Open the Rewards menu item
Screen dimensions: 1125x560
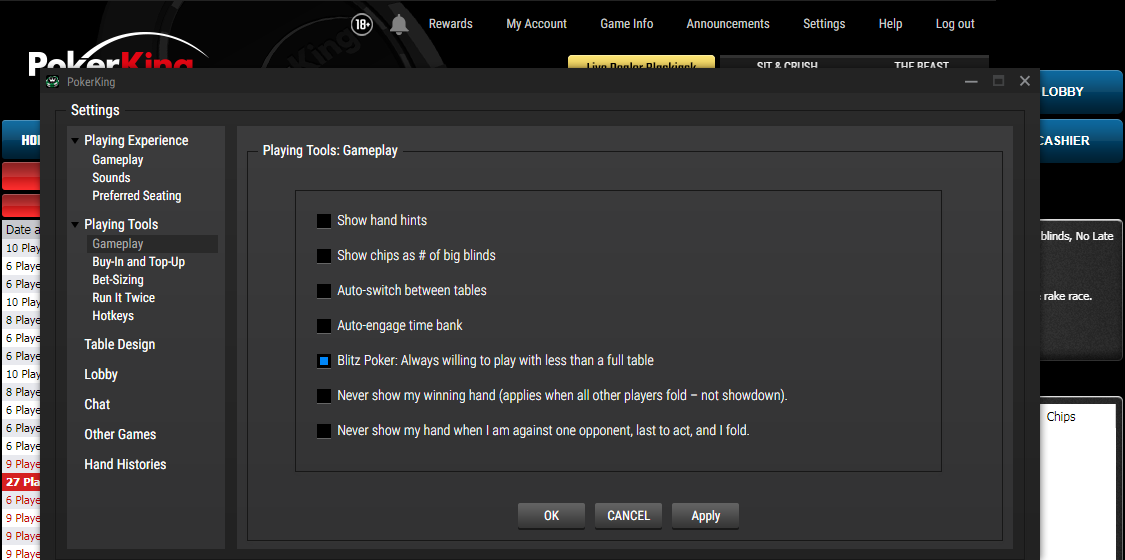[450, 24]
